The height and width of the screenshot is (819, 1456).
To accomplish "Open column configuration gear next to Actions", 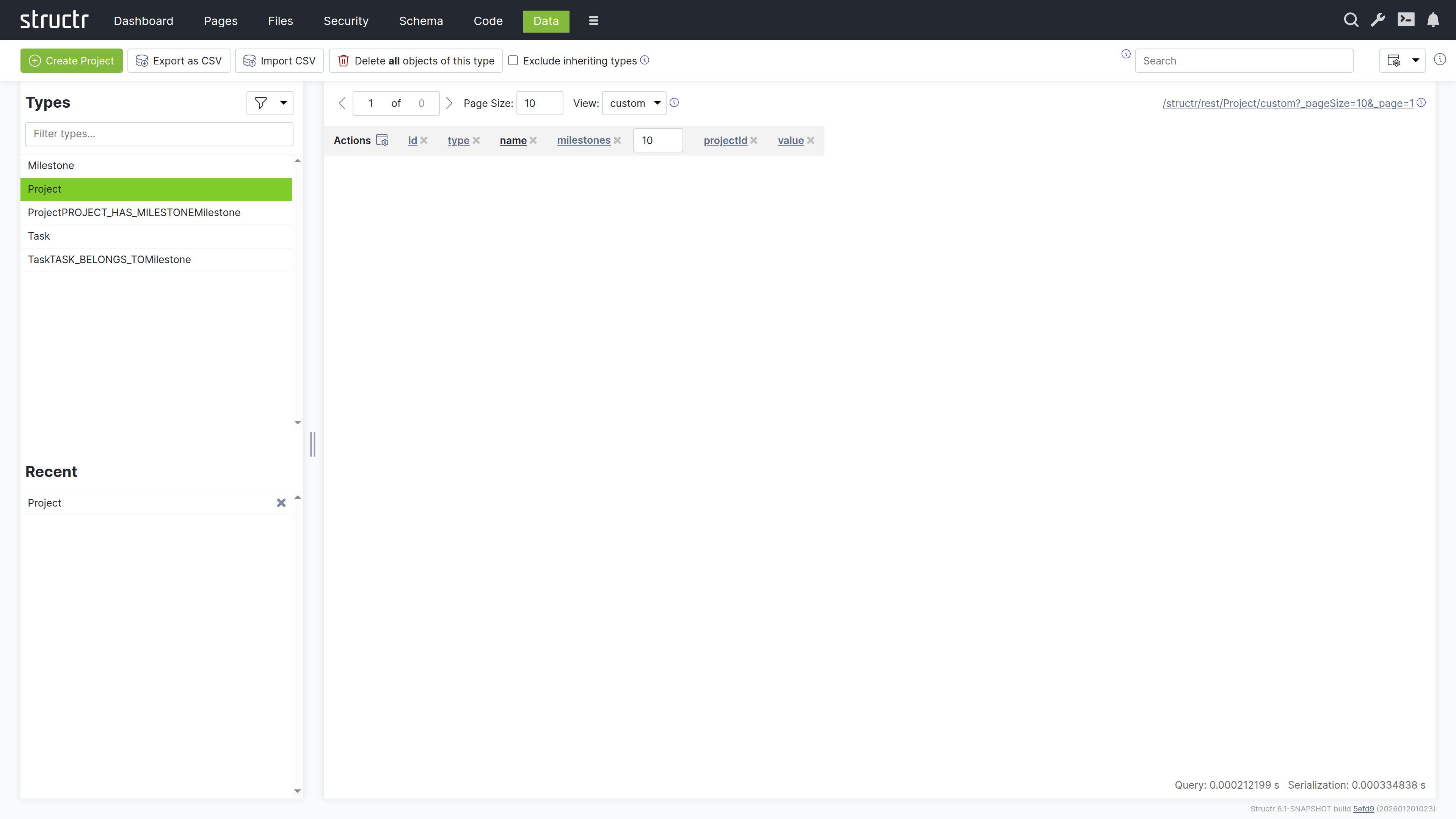I will [383, 140].
